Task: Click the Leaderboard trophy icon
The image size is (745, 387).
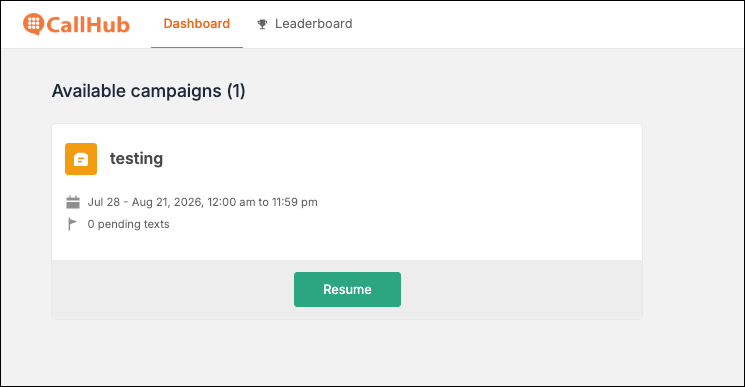Action: [x=262, y=24]
